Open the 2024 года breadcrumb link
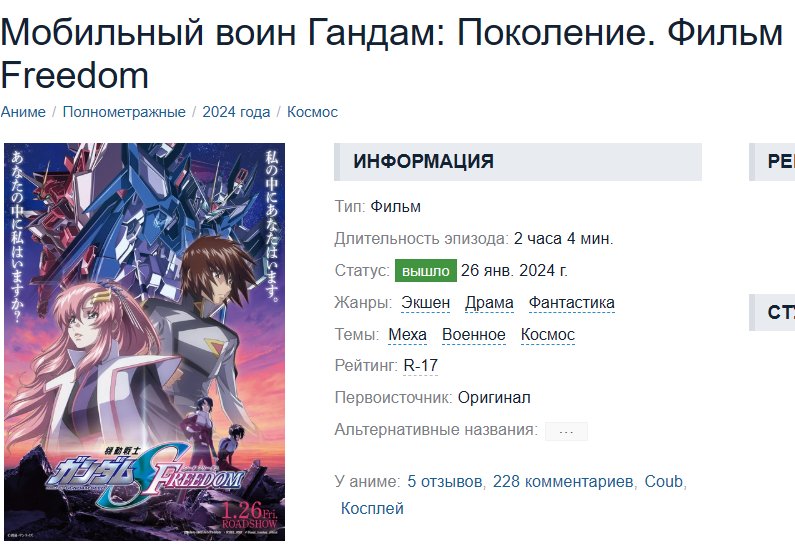The image size is (795, 549). [236, 112]
